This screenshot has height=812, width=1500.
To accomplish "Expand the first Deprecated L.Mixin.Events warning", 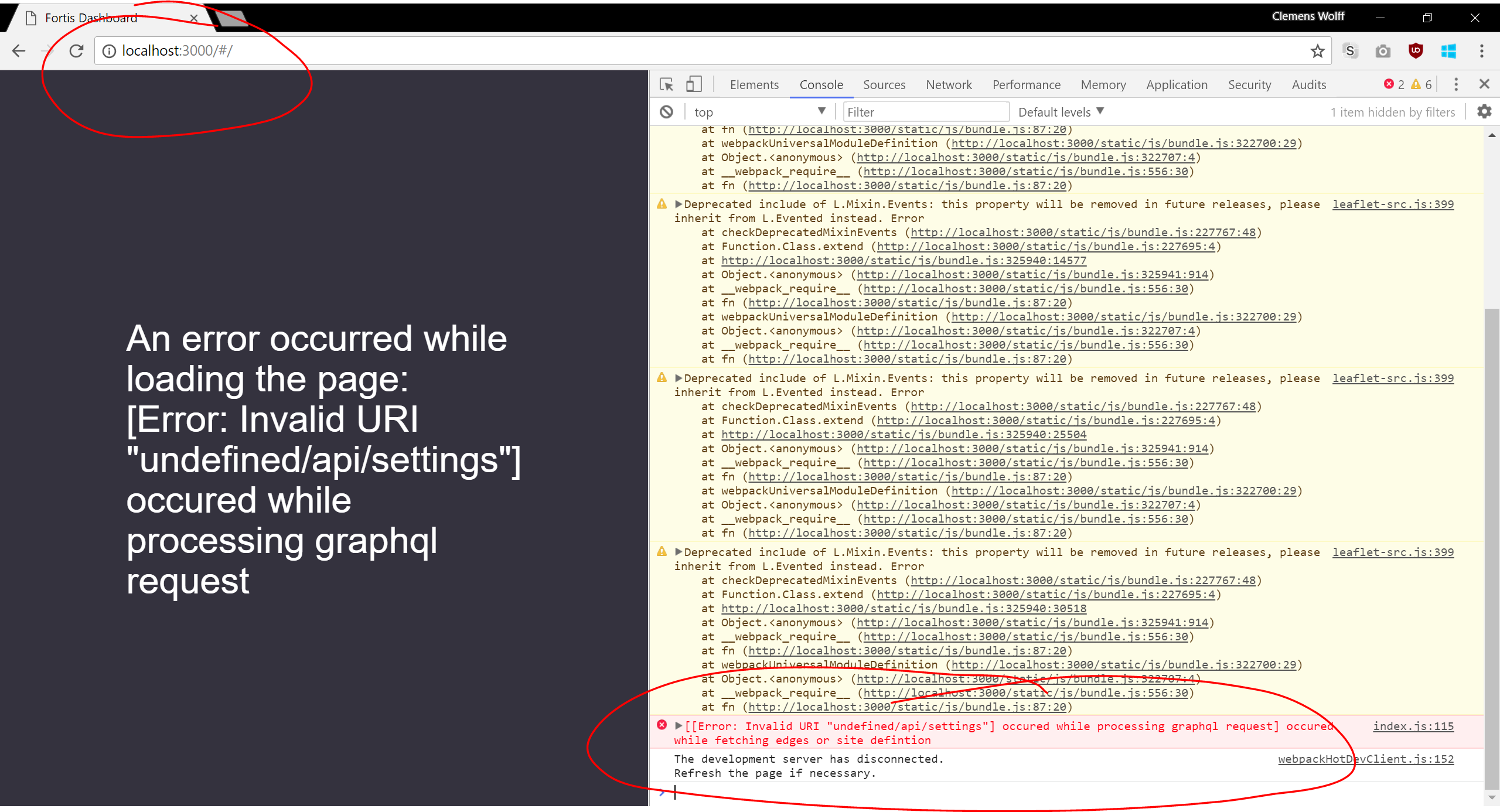I will (x=679, y=204).
